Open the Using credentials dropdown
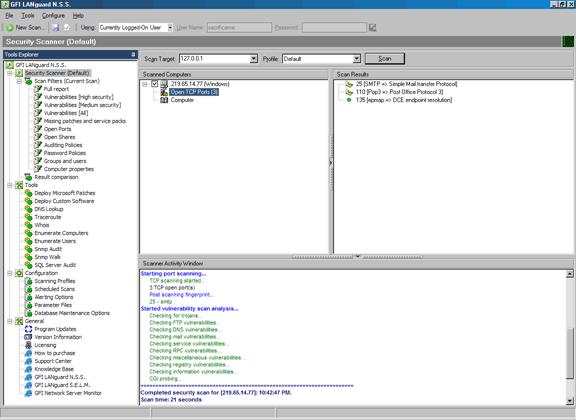This screenshot has width=576, height=420. tap(170, 28)
